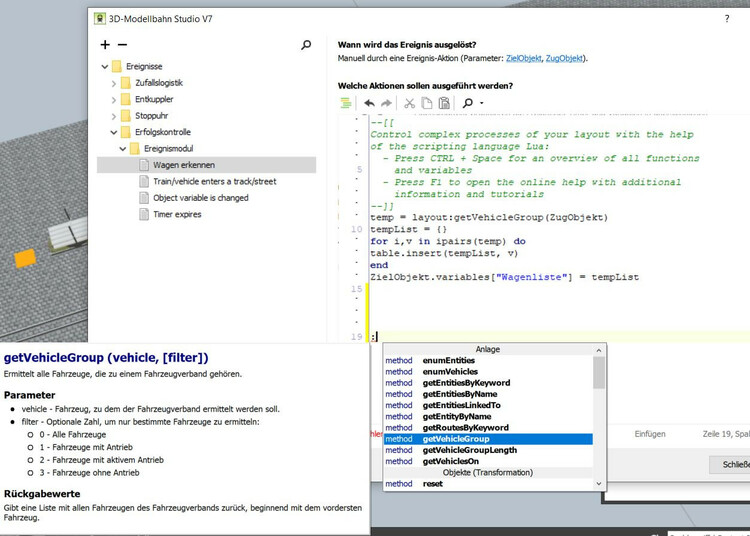Click the autocomplete scrollbar thumb

599,373
